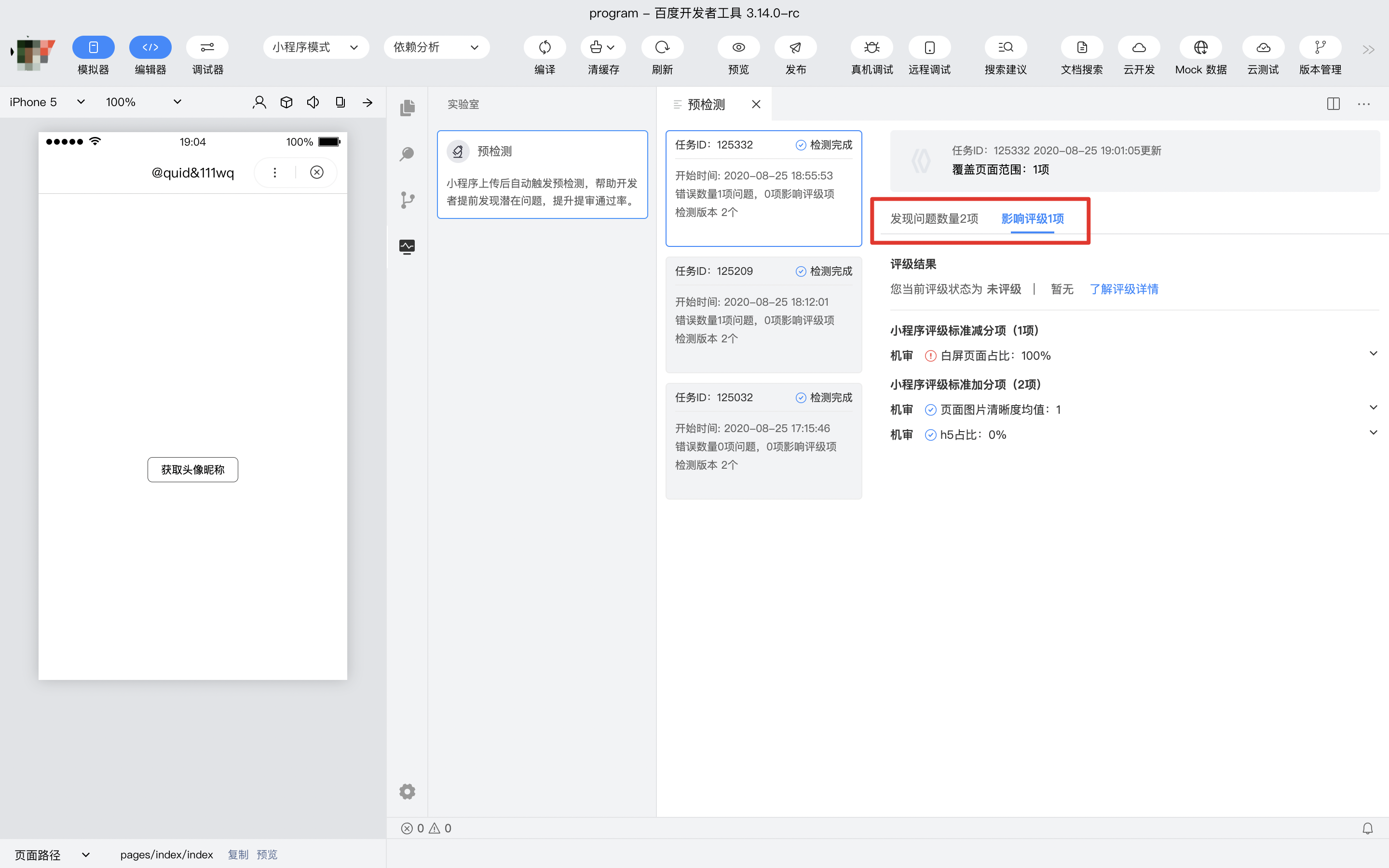The height and width of the screenshot is (868, 1389).
Task: Open Mock 数据 tool
Action: pyautogui.click(x=1201, y=47)
